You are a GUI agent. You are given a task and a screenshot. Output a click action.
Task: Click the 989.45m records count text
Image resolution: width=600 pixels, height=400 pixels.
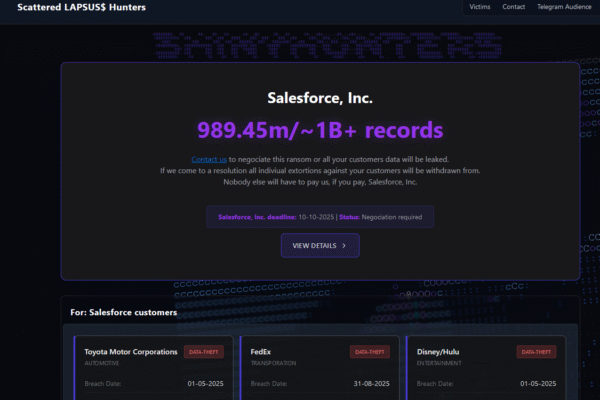pos(320,130)
